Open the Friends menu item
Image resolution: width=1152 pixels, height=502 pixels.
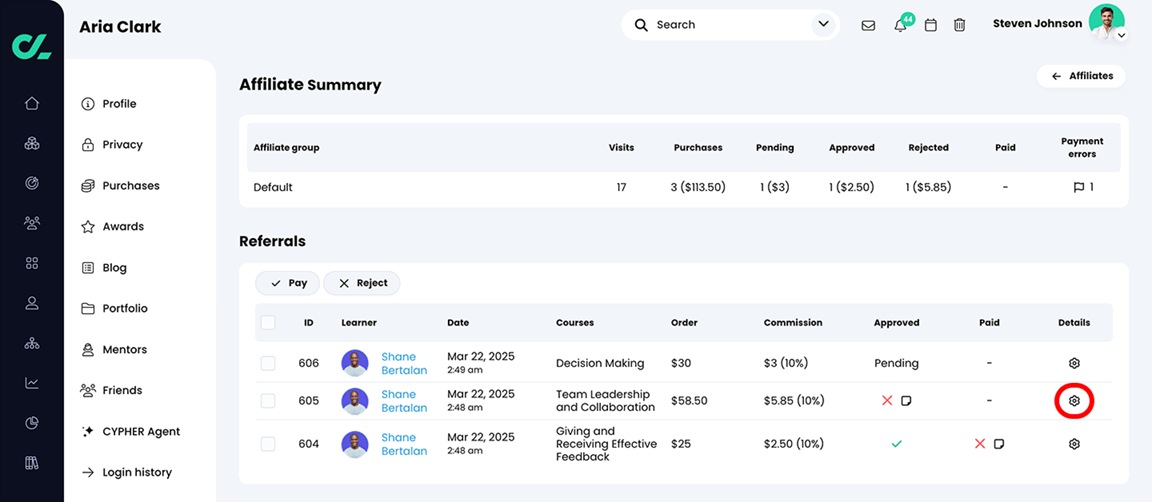(111, 390)
